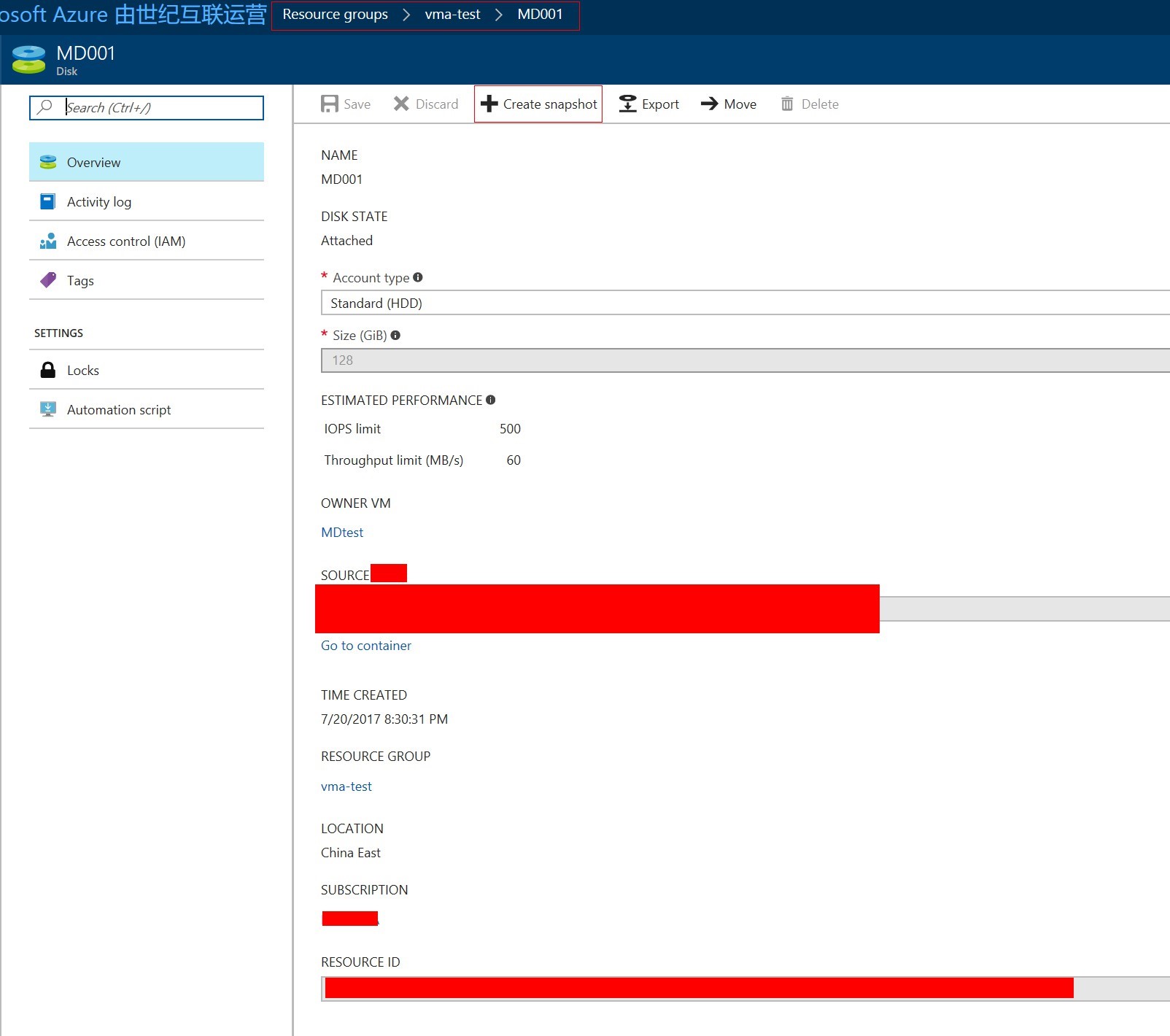Open Automation script settings
Viewport: 1170px width, 1036px height.
[x=118, y=410]
